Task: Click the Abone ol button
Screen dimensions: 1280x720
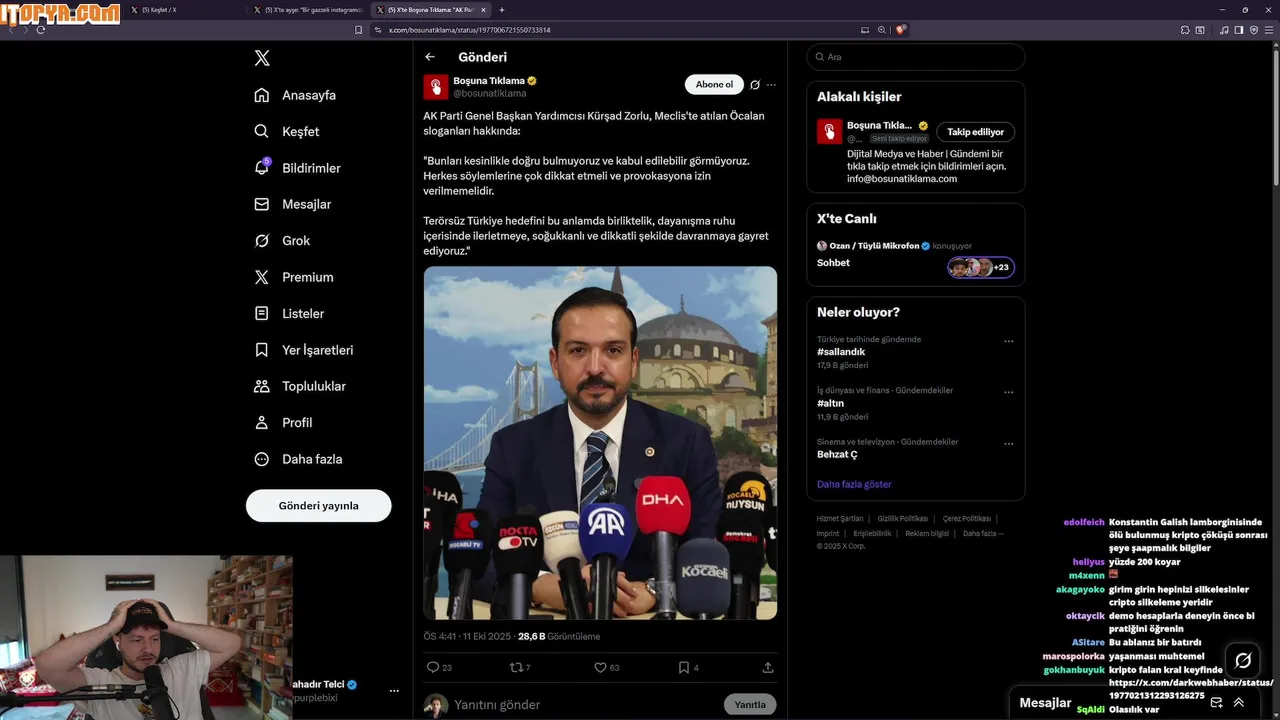Action: pos(714,85)
